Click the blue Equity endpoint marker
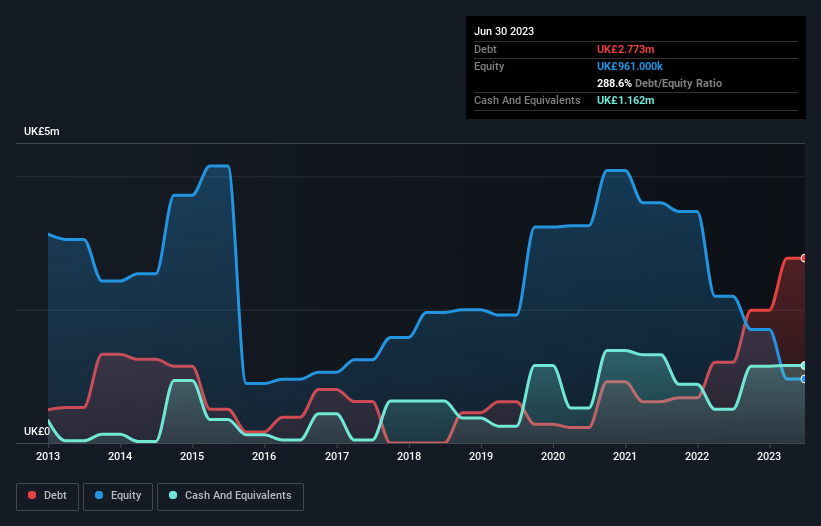Screen dimensions: 821x526 coord(804,379)
